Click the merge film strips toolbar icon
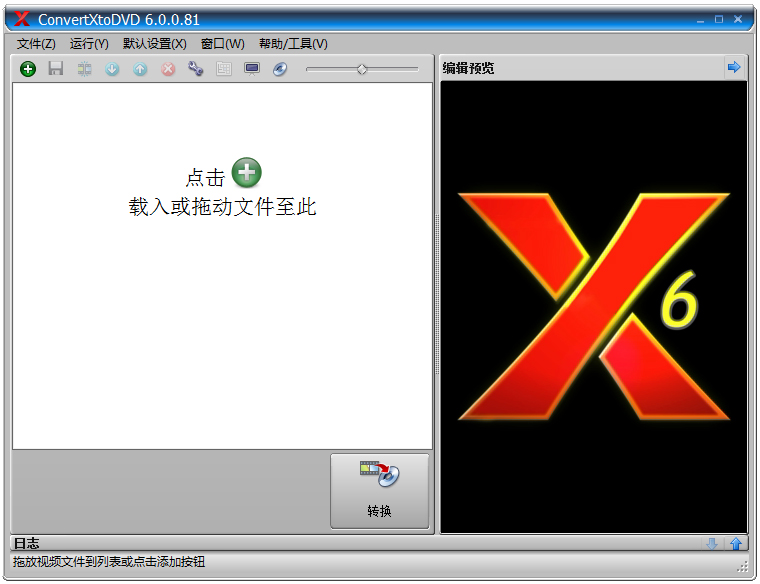The width and height of the screenshot is (760, 584). coord(84,69)
